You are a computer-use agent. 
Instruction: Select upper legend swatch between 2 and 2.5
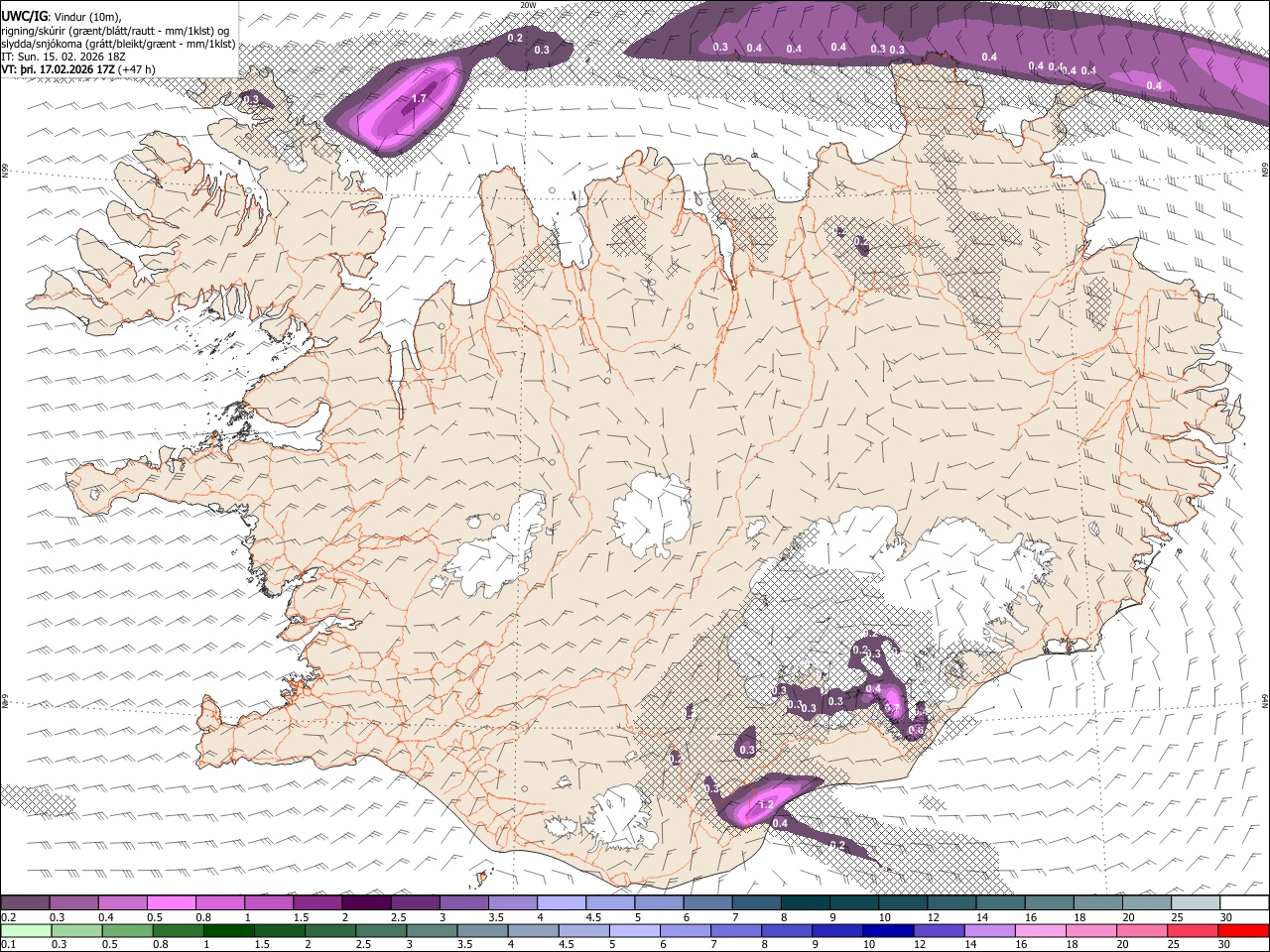point(366,902)
